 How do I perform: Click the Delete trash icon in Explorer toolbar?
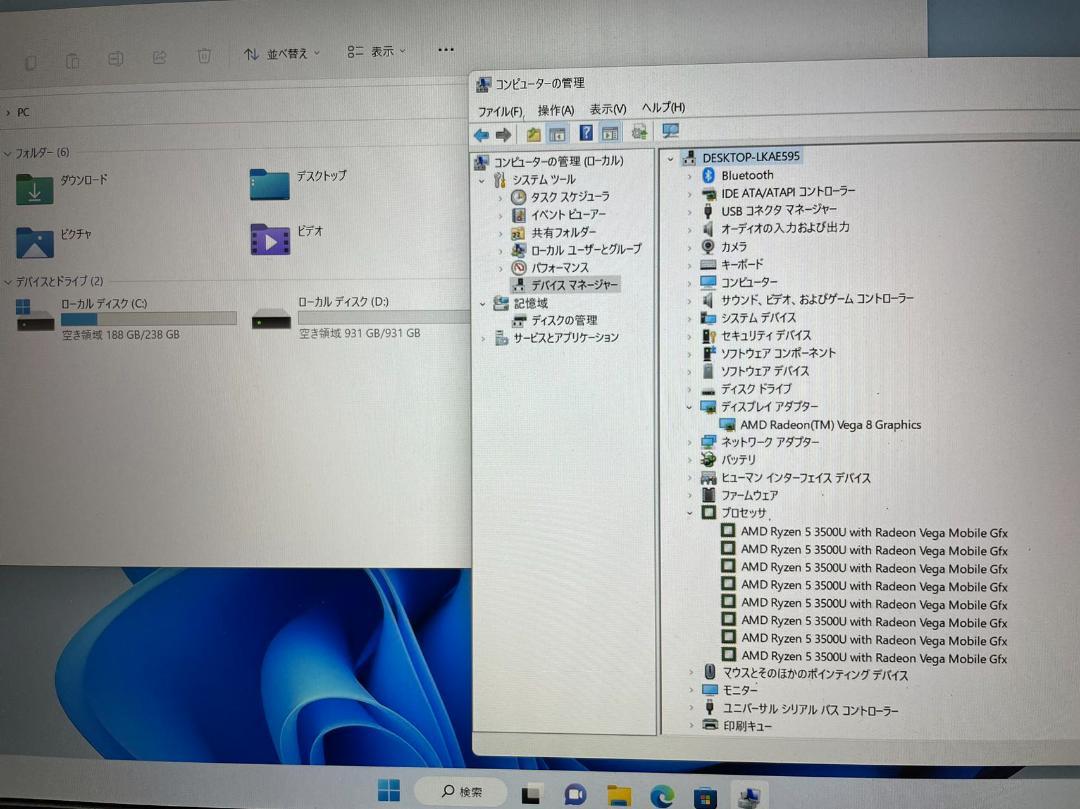coord(204,55)
